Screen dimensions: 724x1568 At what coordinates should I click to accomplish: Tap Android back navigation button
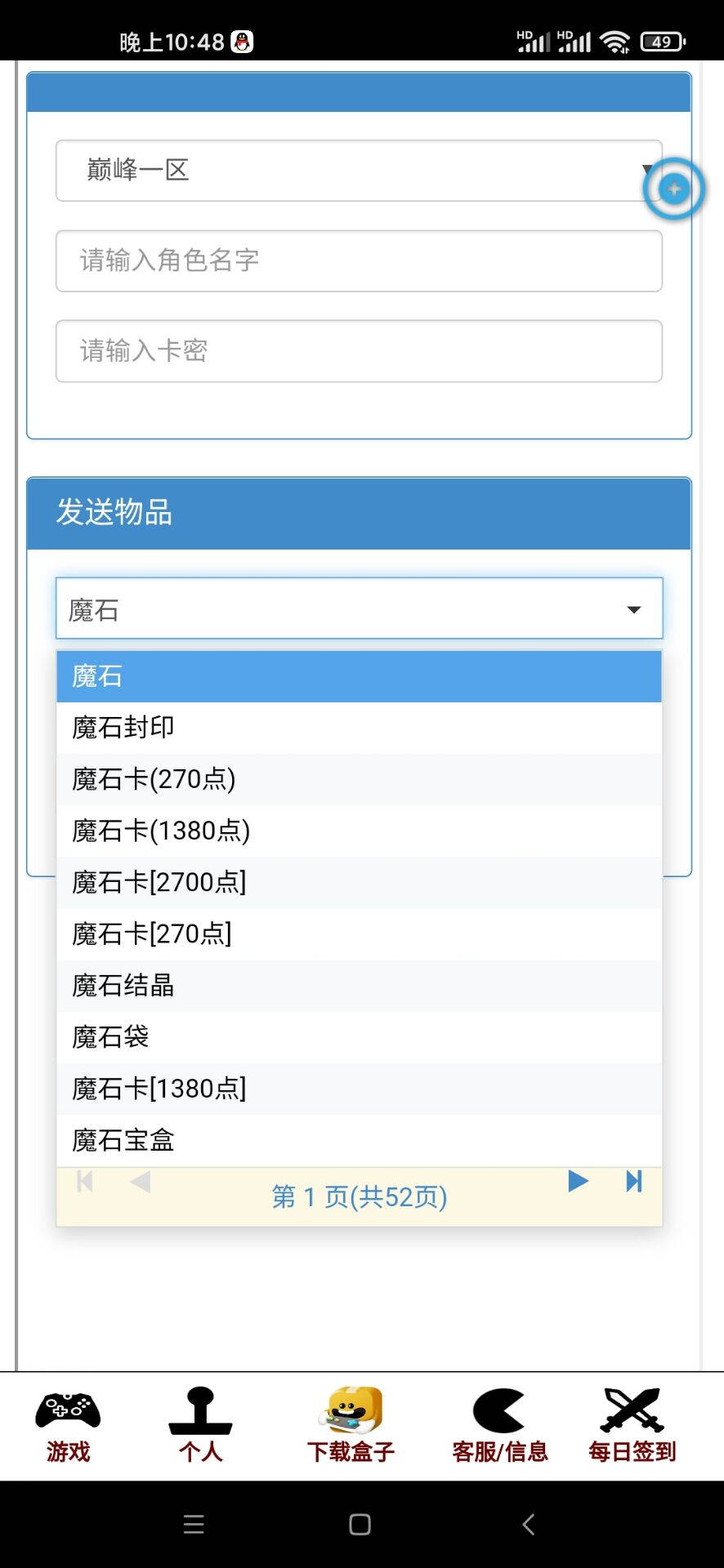(x=529, y=1524)
